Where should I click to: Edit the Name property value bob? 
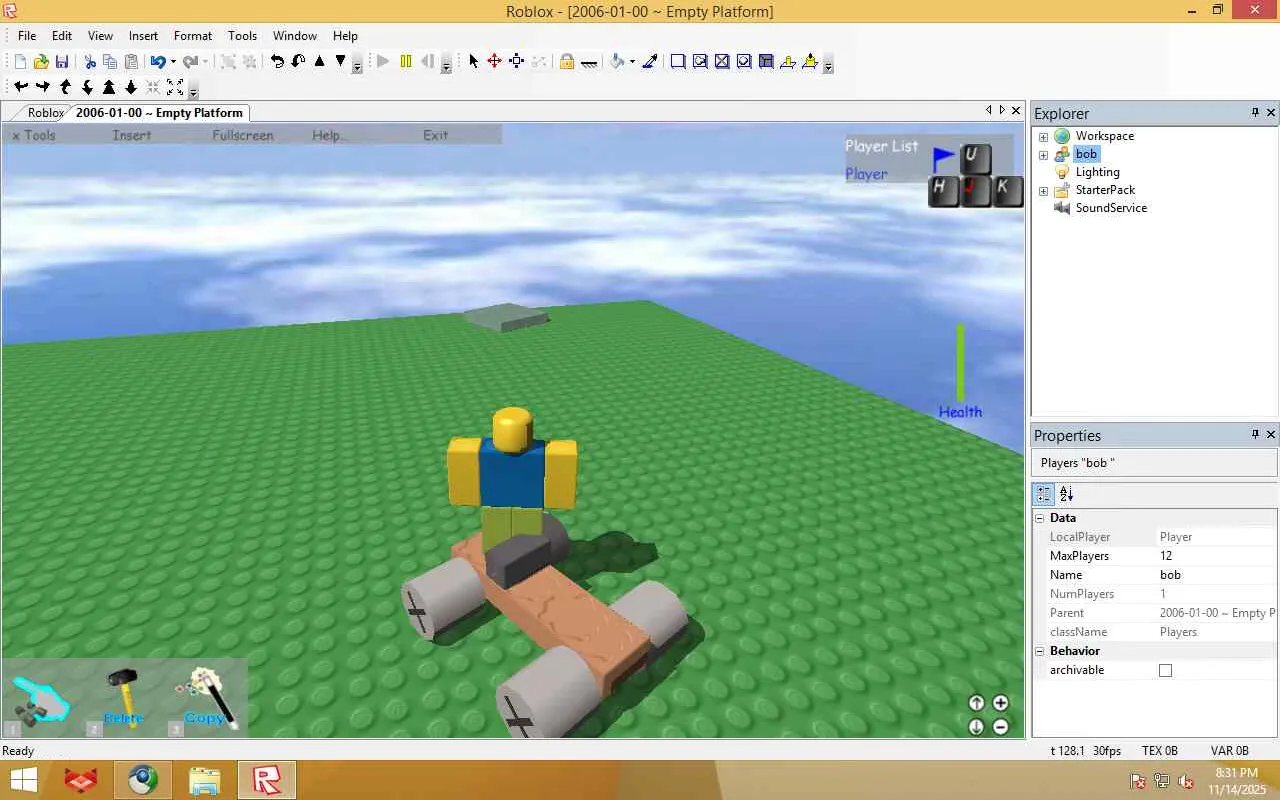point(1217,575)
